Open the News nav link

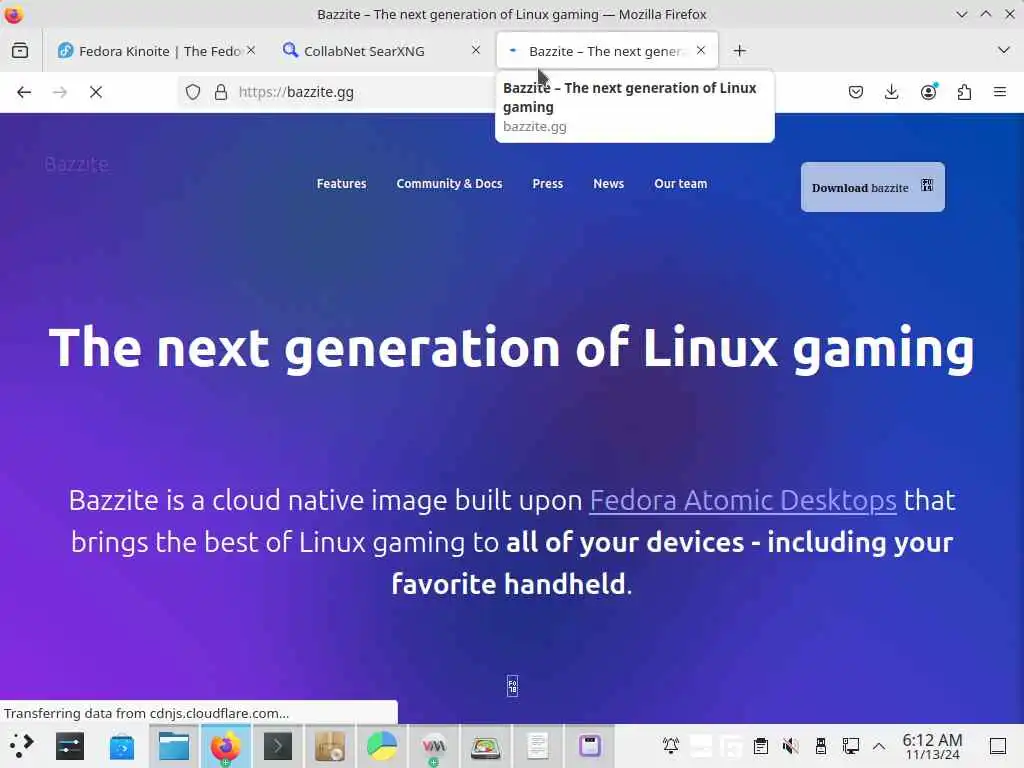(609, 184)
